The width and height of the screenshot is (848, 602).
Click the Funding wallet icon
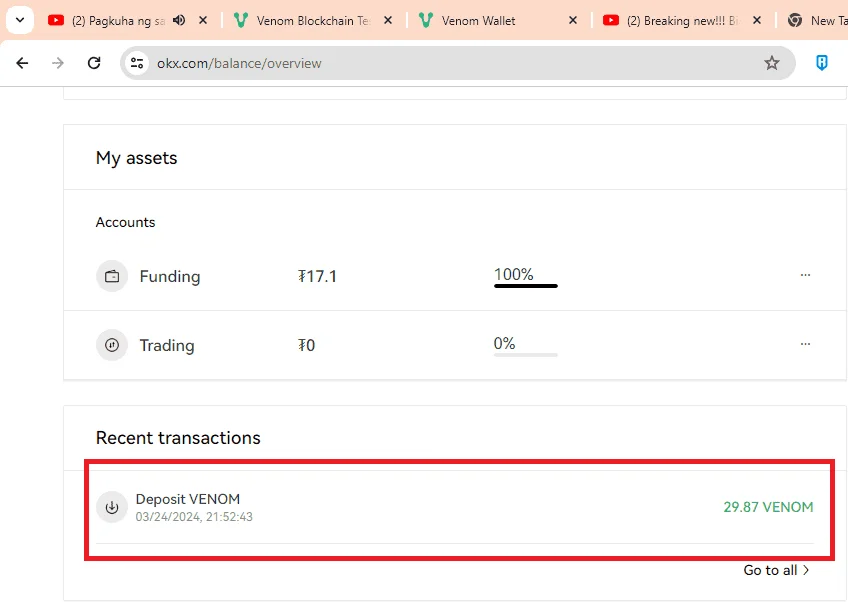pyautogui.click(x=112, y=276)
